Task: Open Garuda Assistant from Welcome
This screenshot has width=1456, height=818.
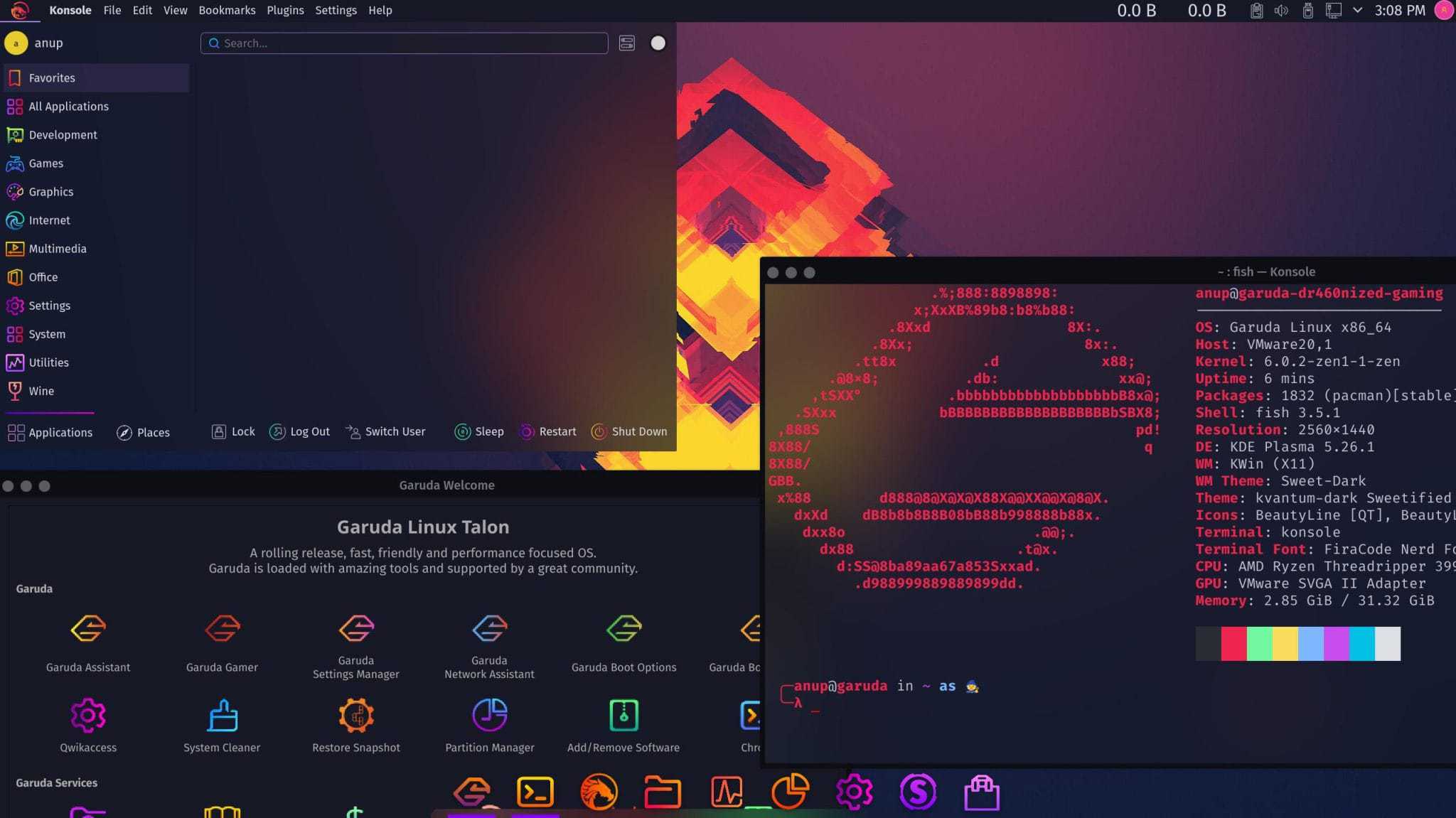Action: (88, 629)
